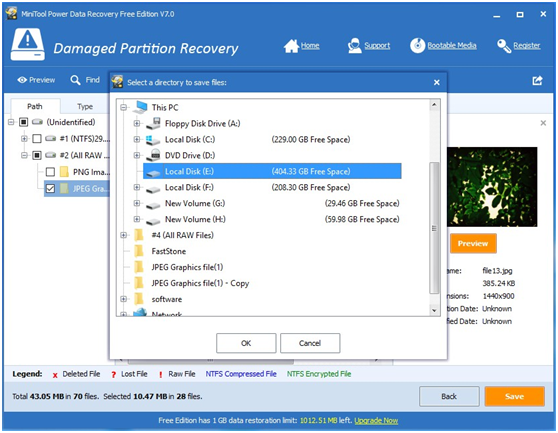Click the #4 (All RAW Files) folder icon

click(x=139, y=235)
